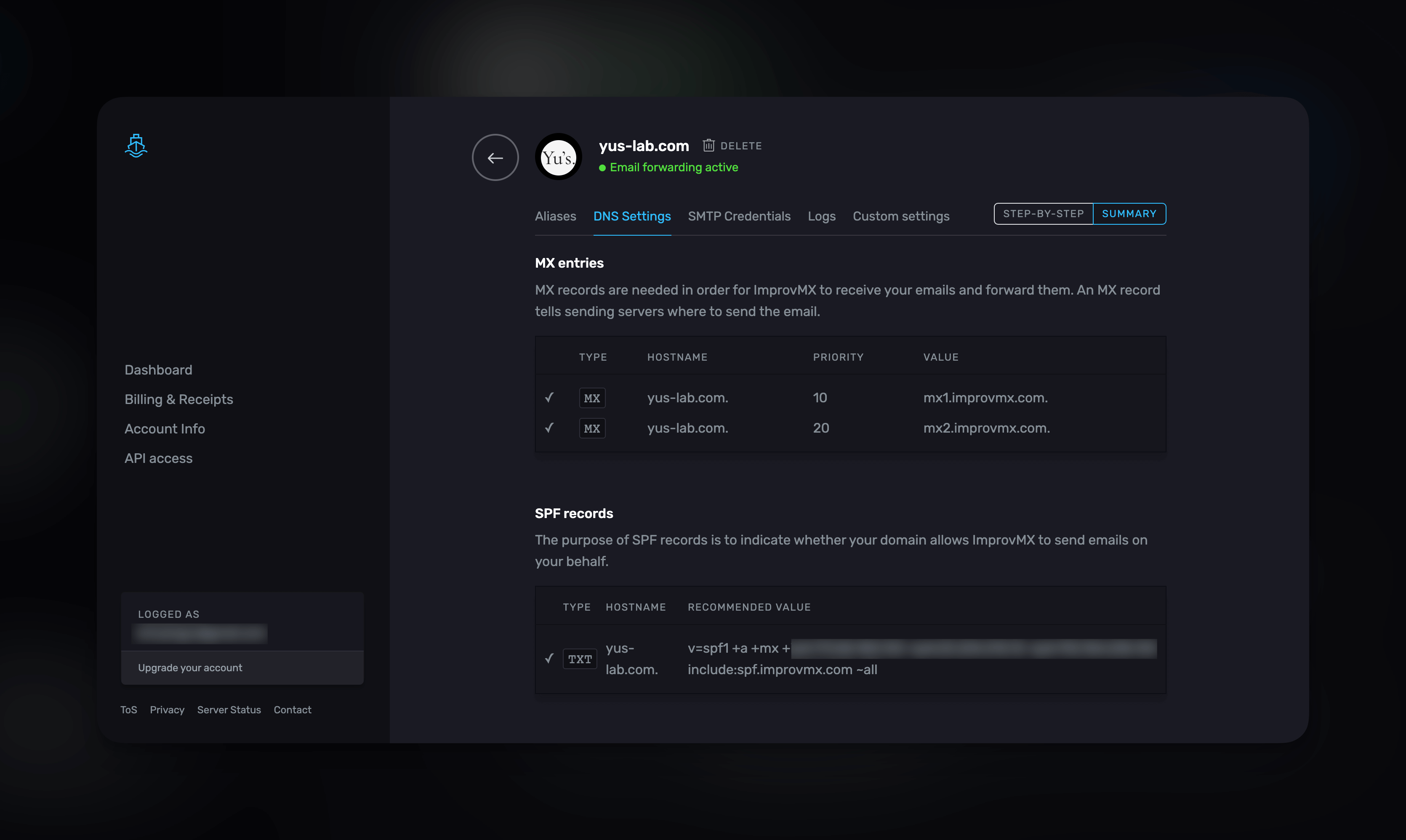Select the DNS Settings tab
The image size is (1406, 840).
click(632, 216)
